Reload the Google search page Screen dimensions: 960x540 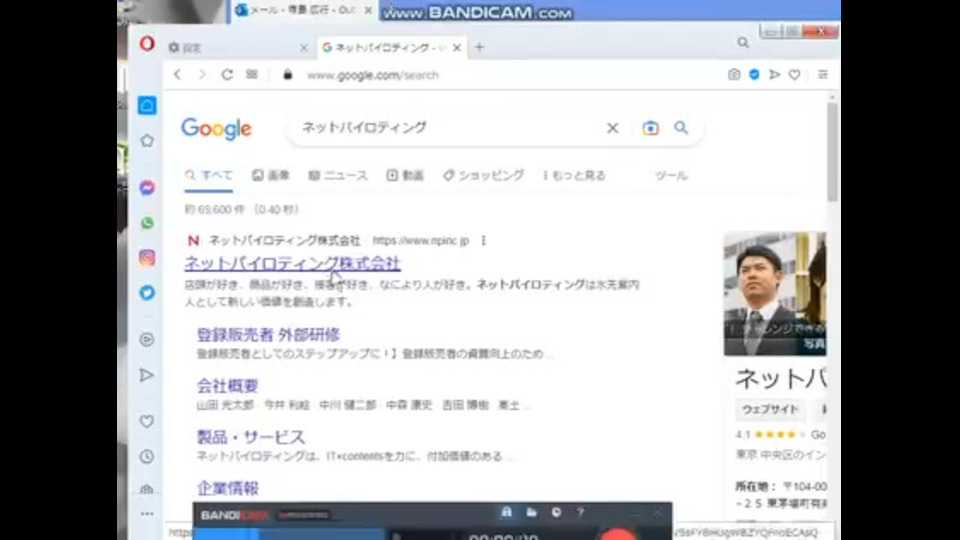[227, 75]
